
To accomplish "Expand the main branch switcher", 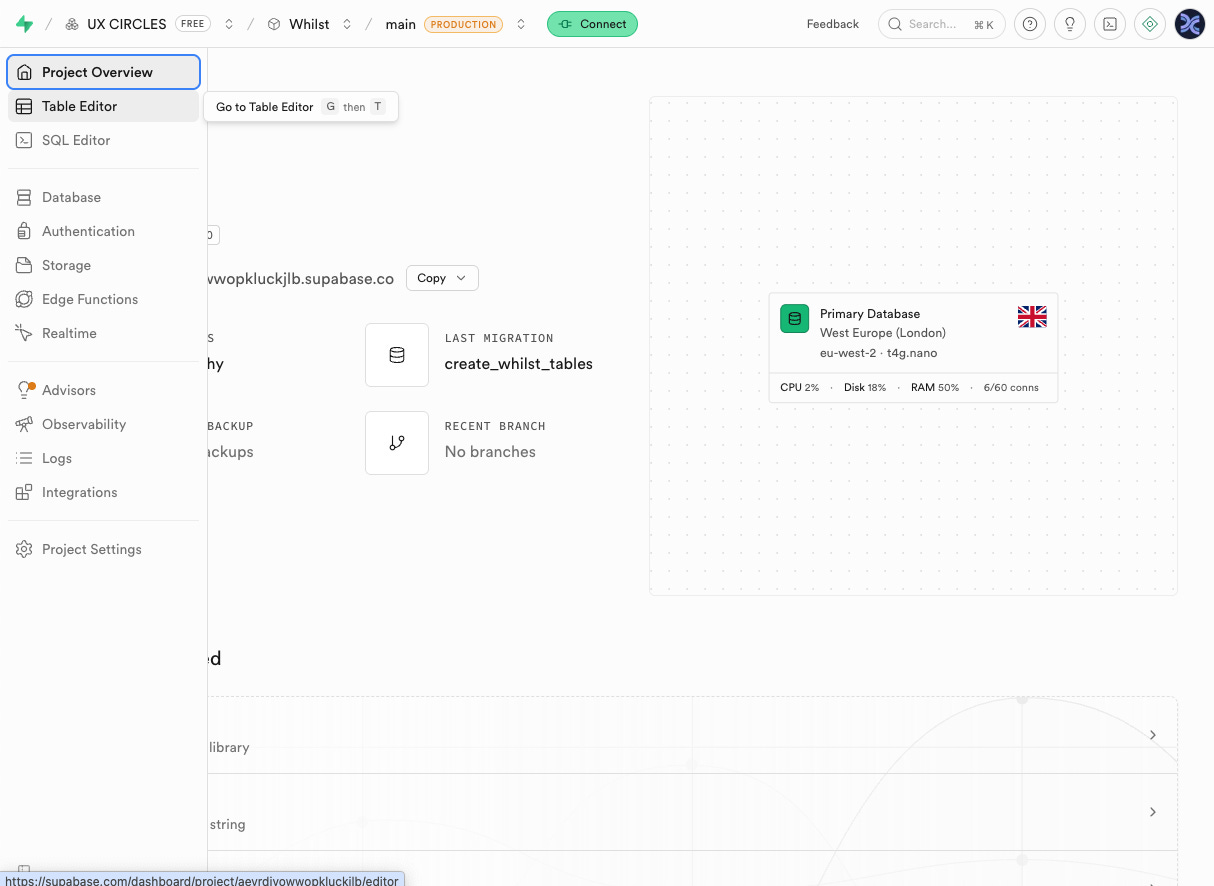I will pyautogui.click(x=521, y=24).
